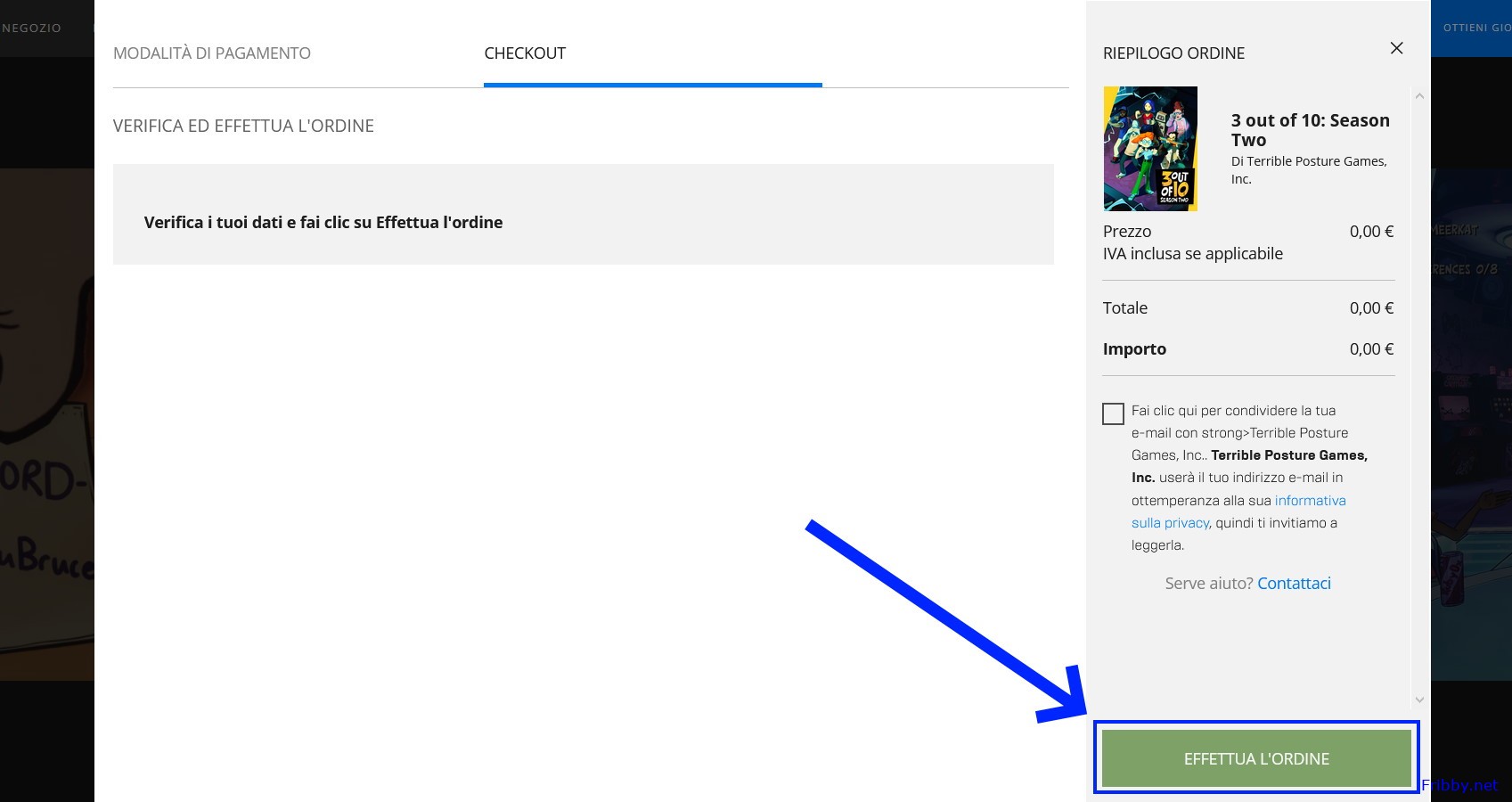
Task: Click the Fribby.net watermark text
Action: tap(1460, 785)
